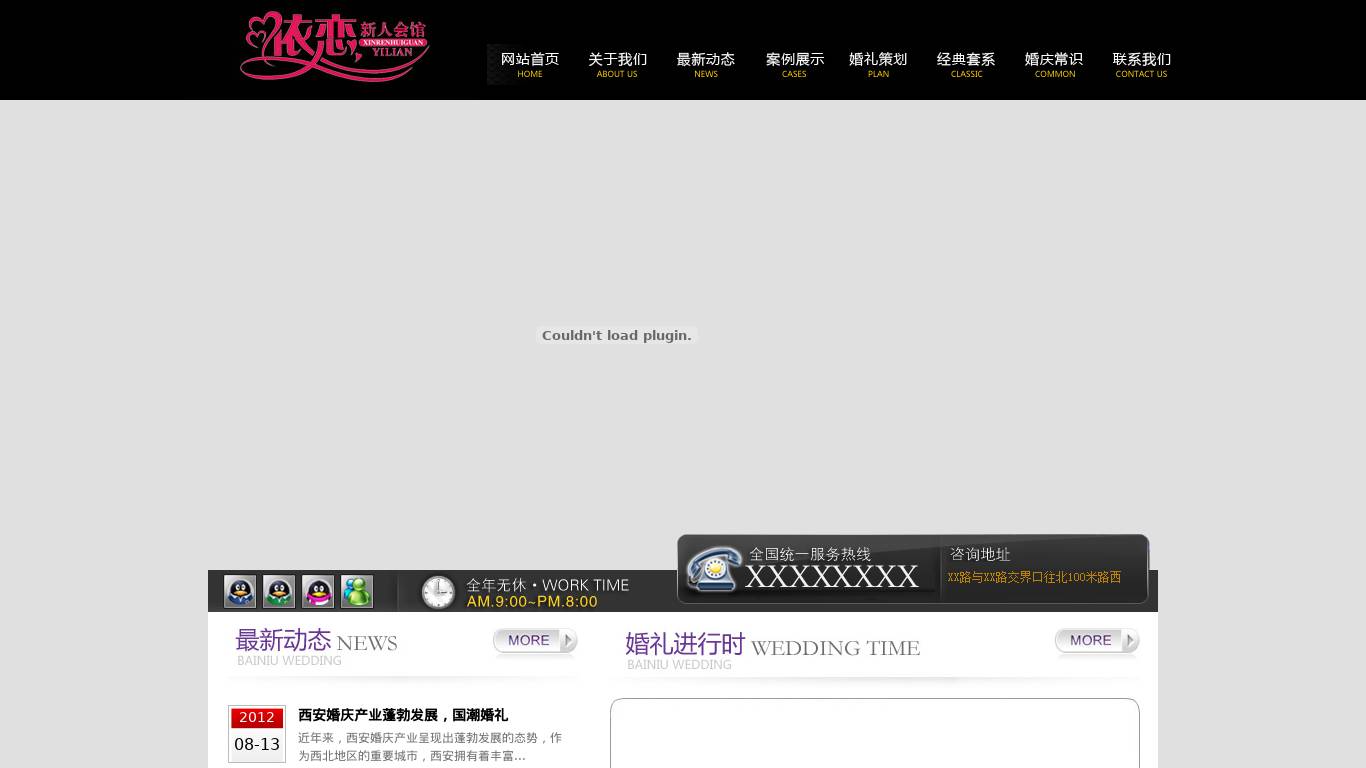
Task: Open the 联系我们 CONTACT US page
Action: (1141, 63)
